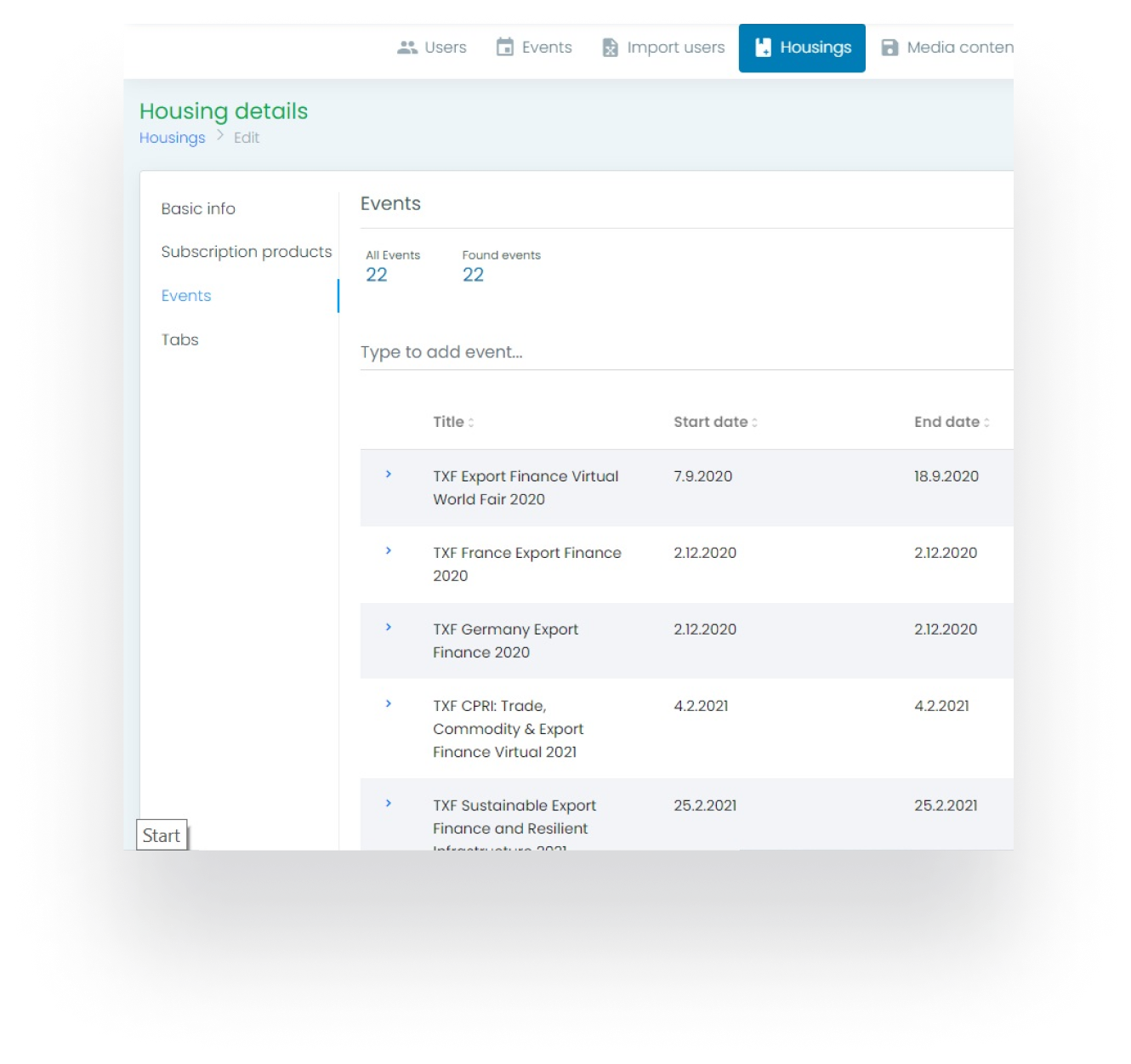Screen dimensions: 1131x1064
Task: Expand TXF Germany Export Finance 2020 row
Action: [389, 628]
